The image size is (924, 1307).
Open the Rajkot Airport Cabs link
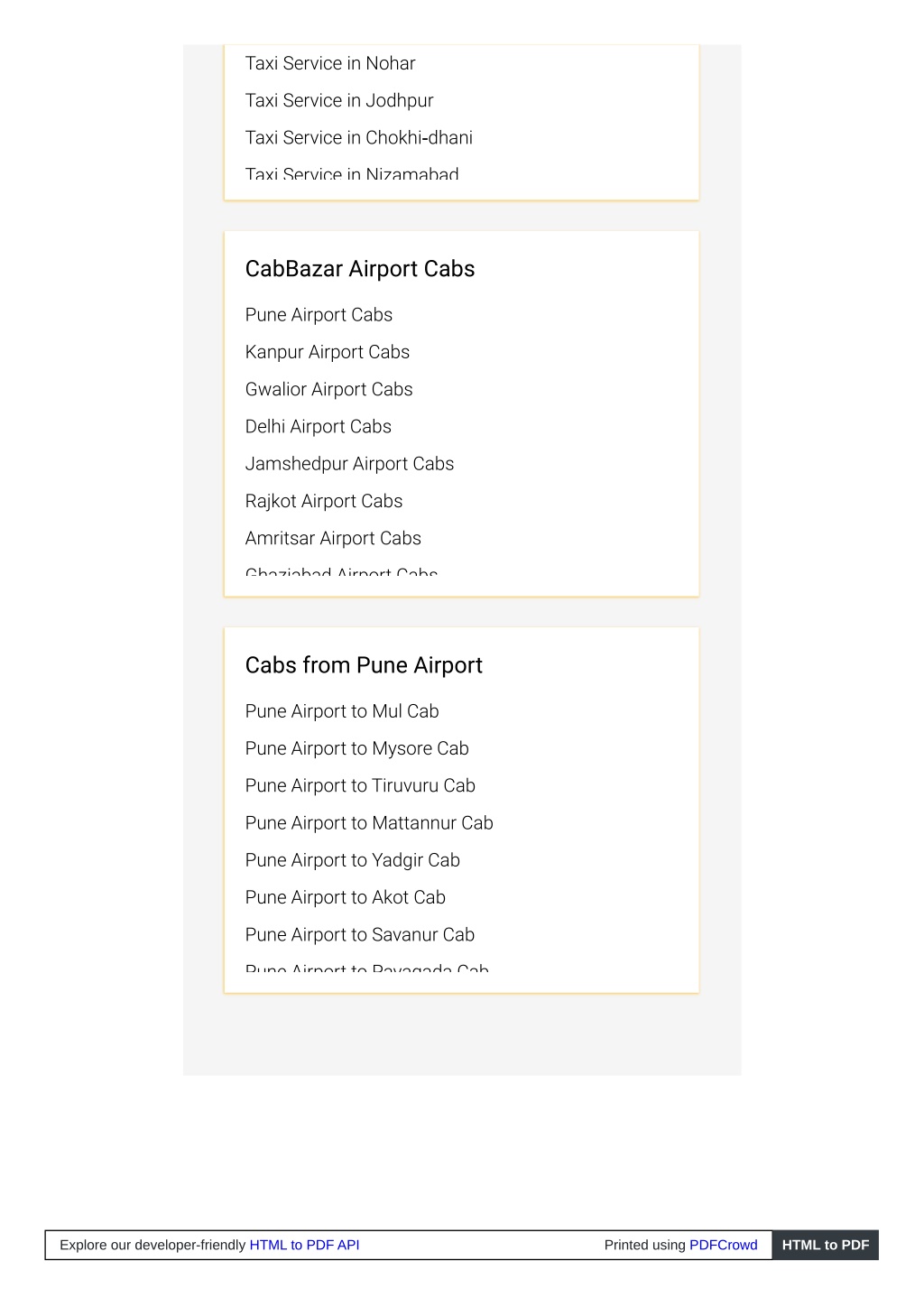click(x=324, y=501)
